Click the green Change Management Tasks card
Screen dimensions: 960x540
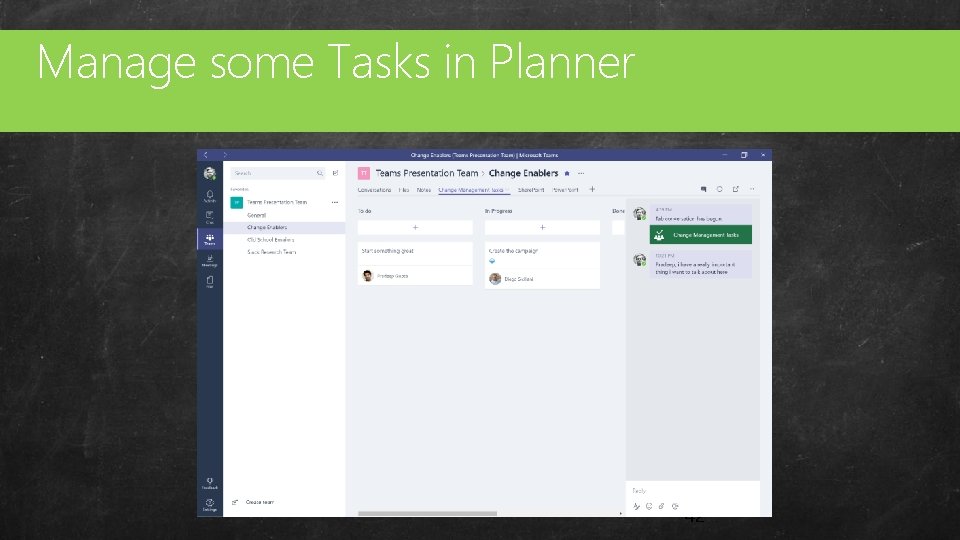(700, 234)
